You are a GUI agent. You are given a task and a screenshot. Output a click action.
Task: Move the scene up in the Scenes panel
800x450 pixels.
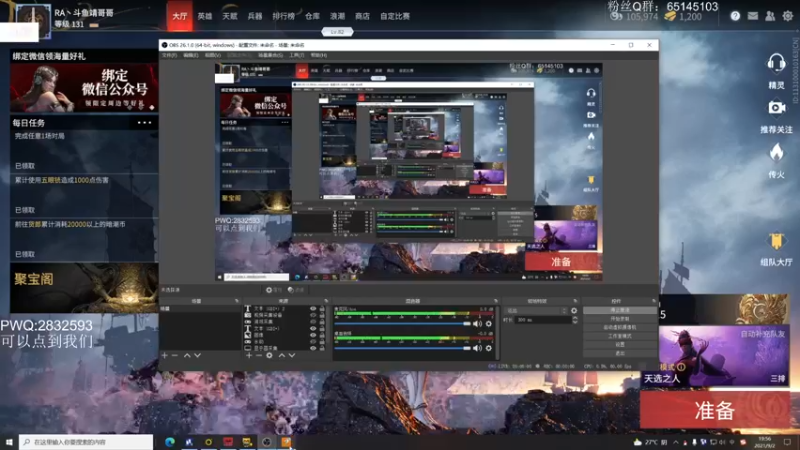(187, 355)
